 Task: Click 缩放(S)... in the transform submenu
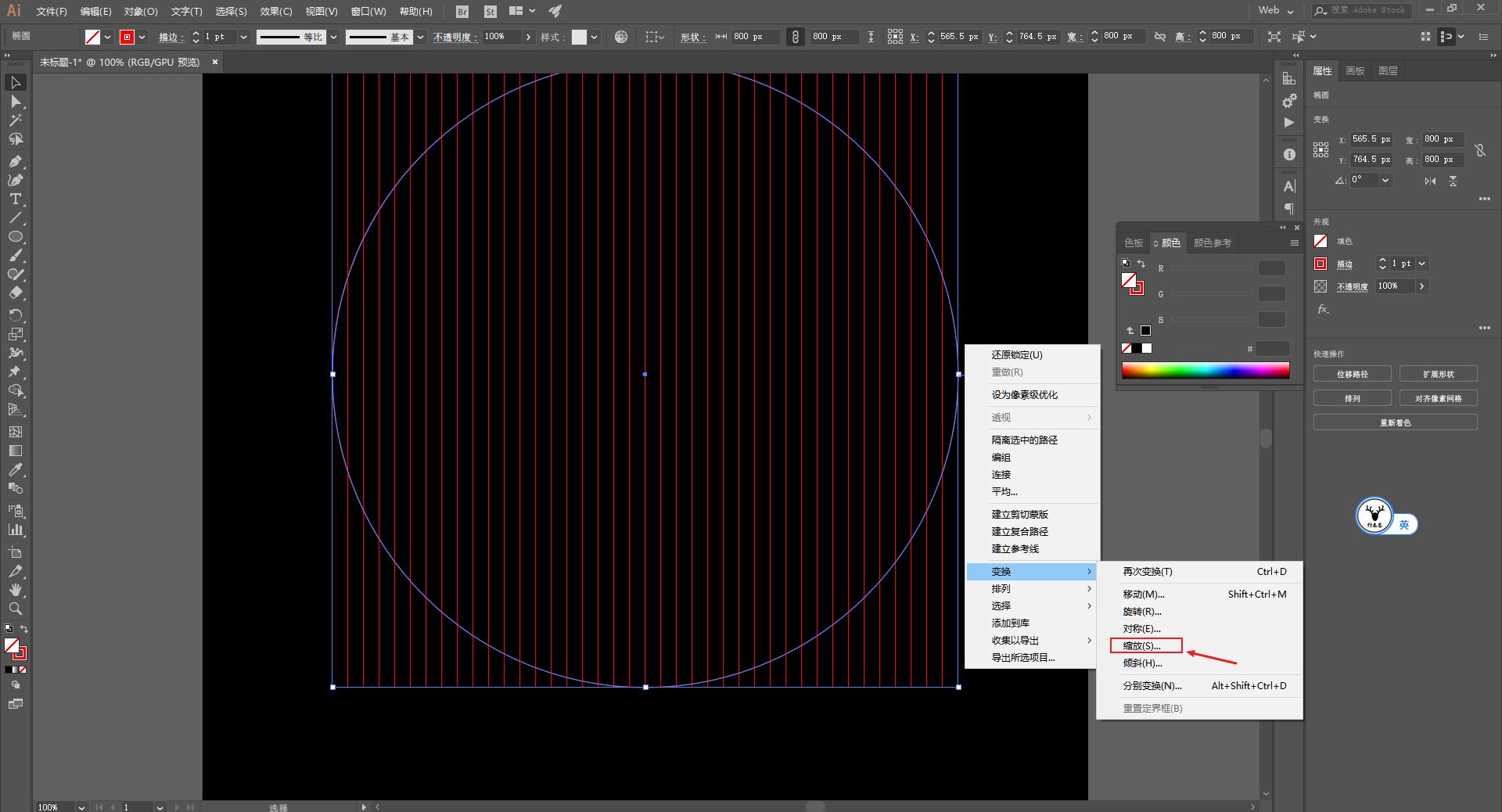[1142, 646]
